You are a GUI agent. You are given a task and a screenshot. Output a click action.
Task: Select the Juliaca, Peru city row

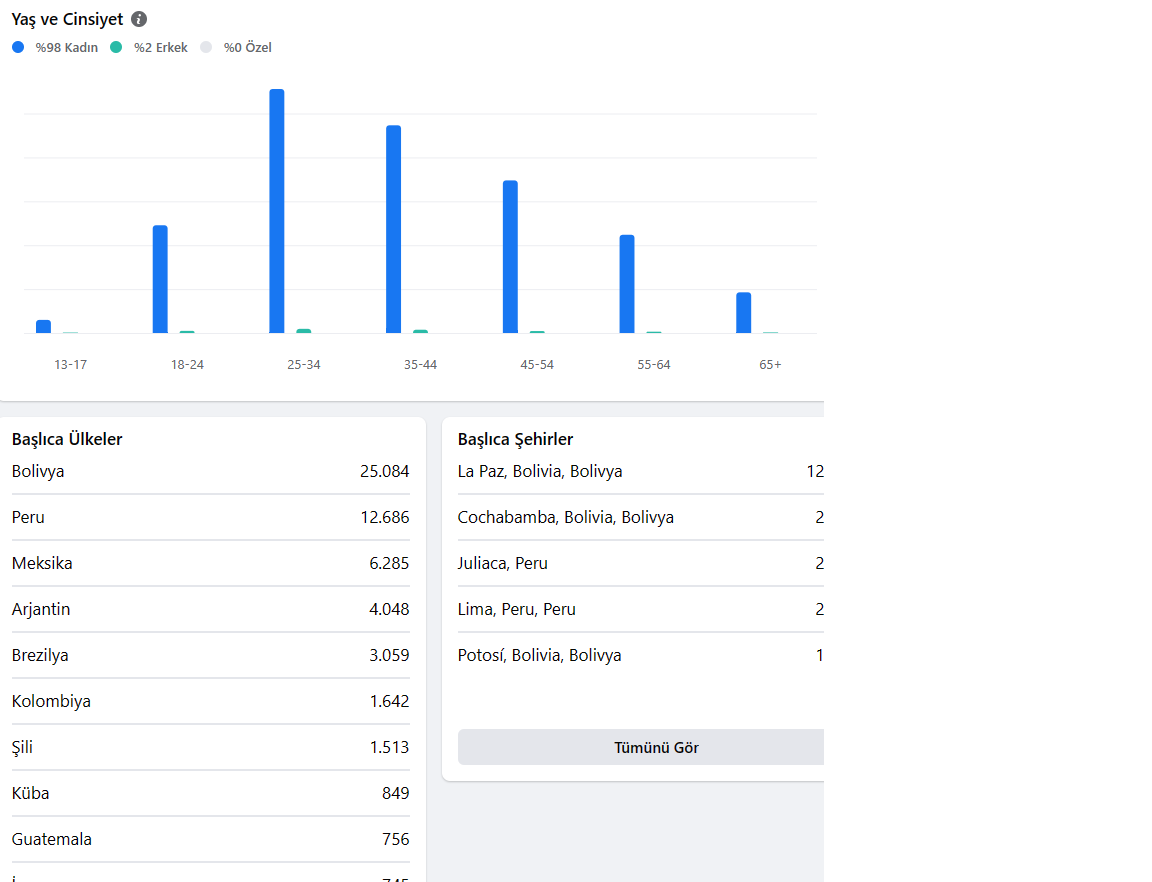pyautogui.click(x=641, y=563)
